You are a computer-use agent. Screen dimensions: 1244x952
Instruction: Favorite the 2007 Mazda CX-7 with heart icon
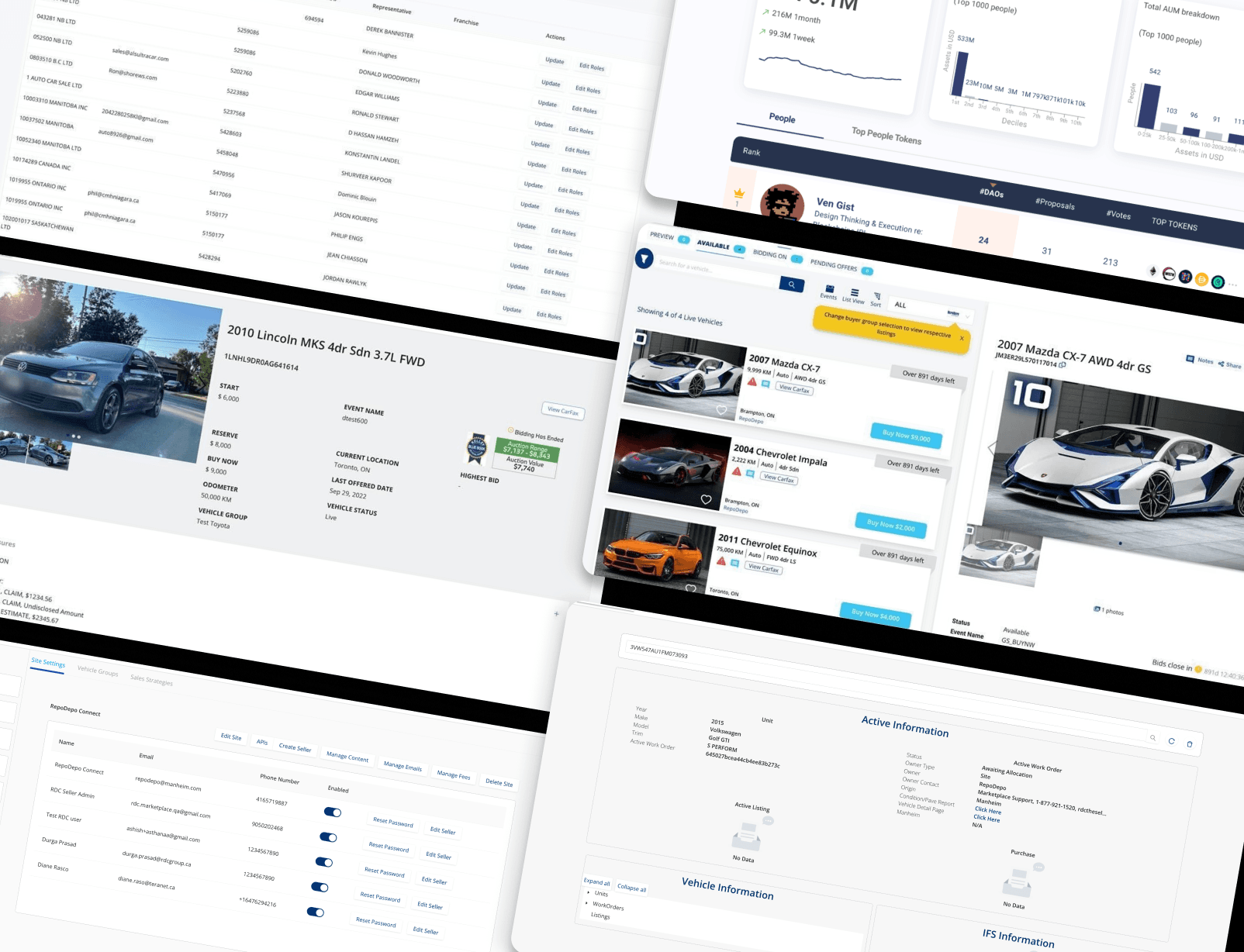[721, 410]
